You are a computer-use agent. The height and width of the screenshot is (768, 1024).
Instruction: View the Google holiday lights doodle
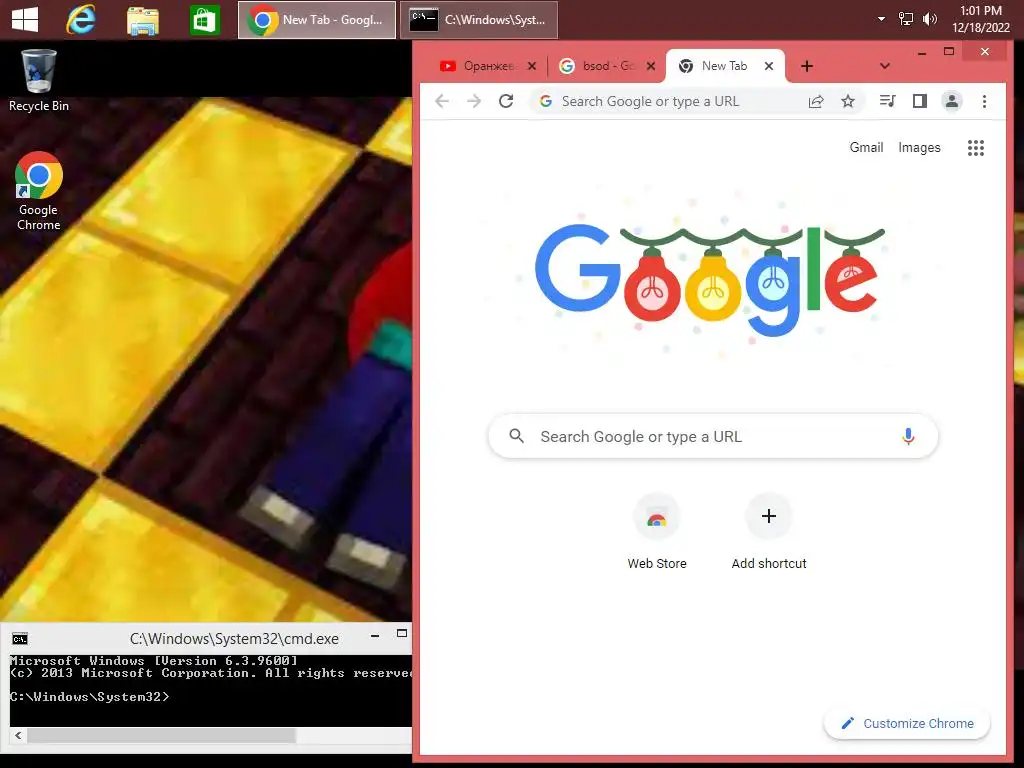[711, 280]
